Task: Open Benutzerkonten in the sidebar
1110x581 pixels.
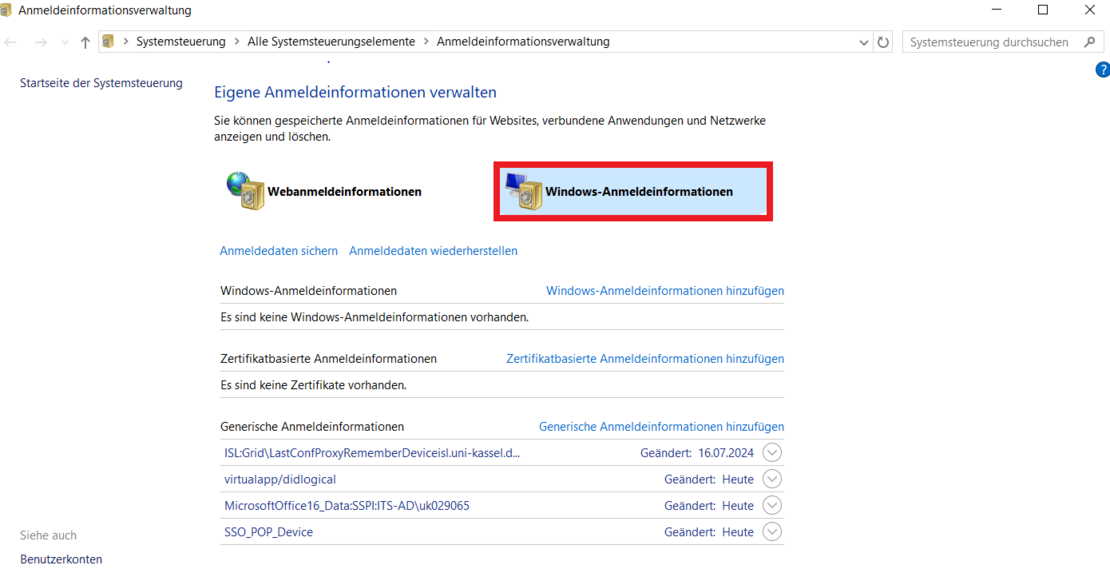Action: 61,559
